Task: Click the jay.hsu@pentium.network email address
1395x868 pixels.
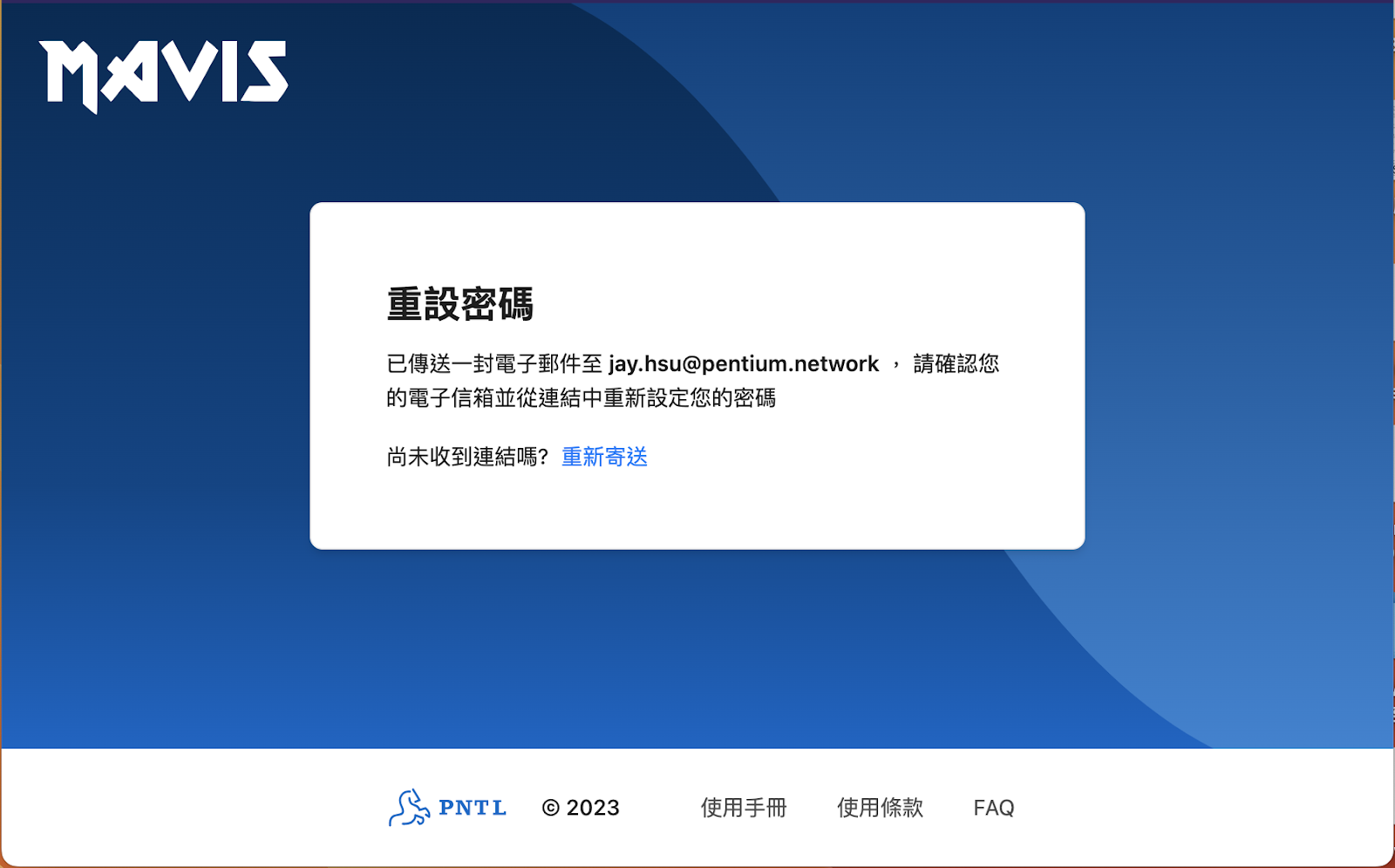Action: (743, 363)
